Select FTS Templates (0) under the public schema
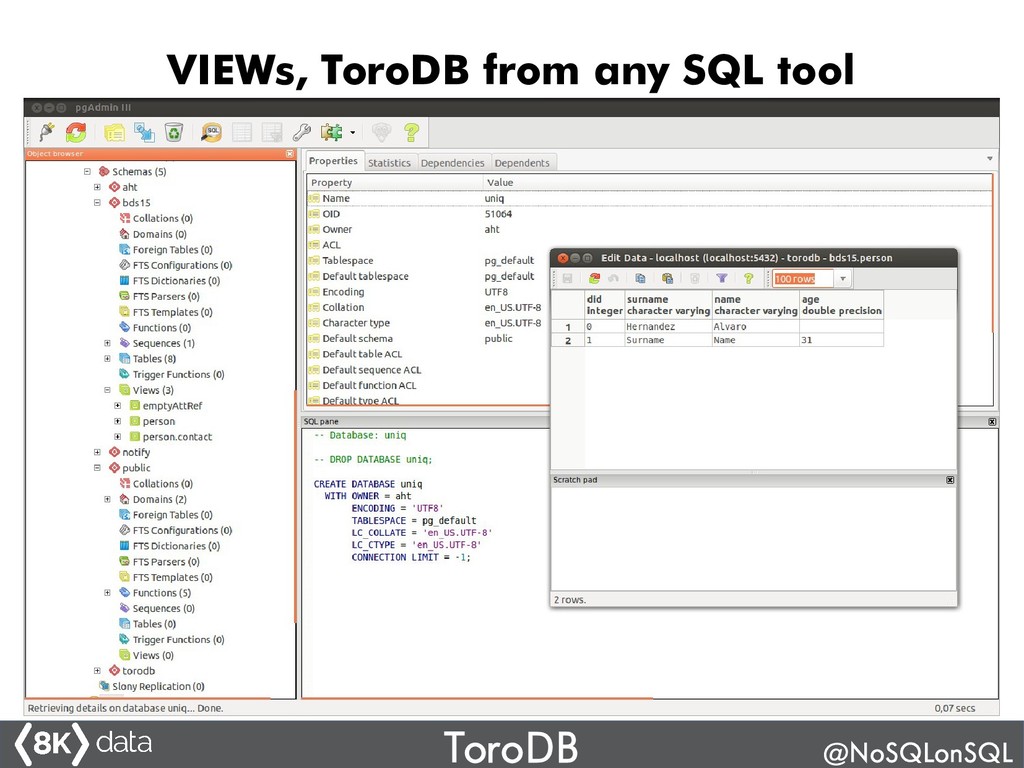The width and height of the screenshot is (1024, 768). point(172,577)
